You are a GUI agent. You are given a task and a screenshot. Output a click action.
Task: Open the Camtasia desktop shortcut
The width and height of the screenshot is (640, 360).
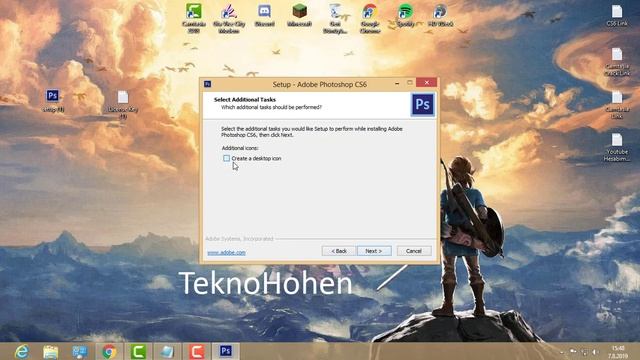point(194,18)
